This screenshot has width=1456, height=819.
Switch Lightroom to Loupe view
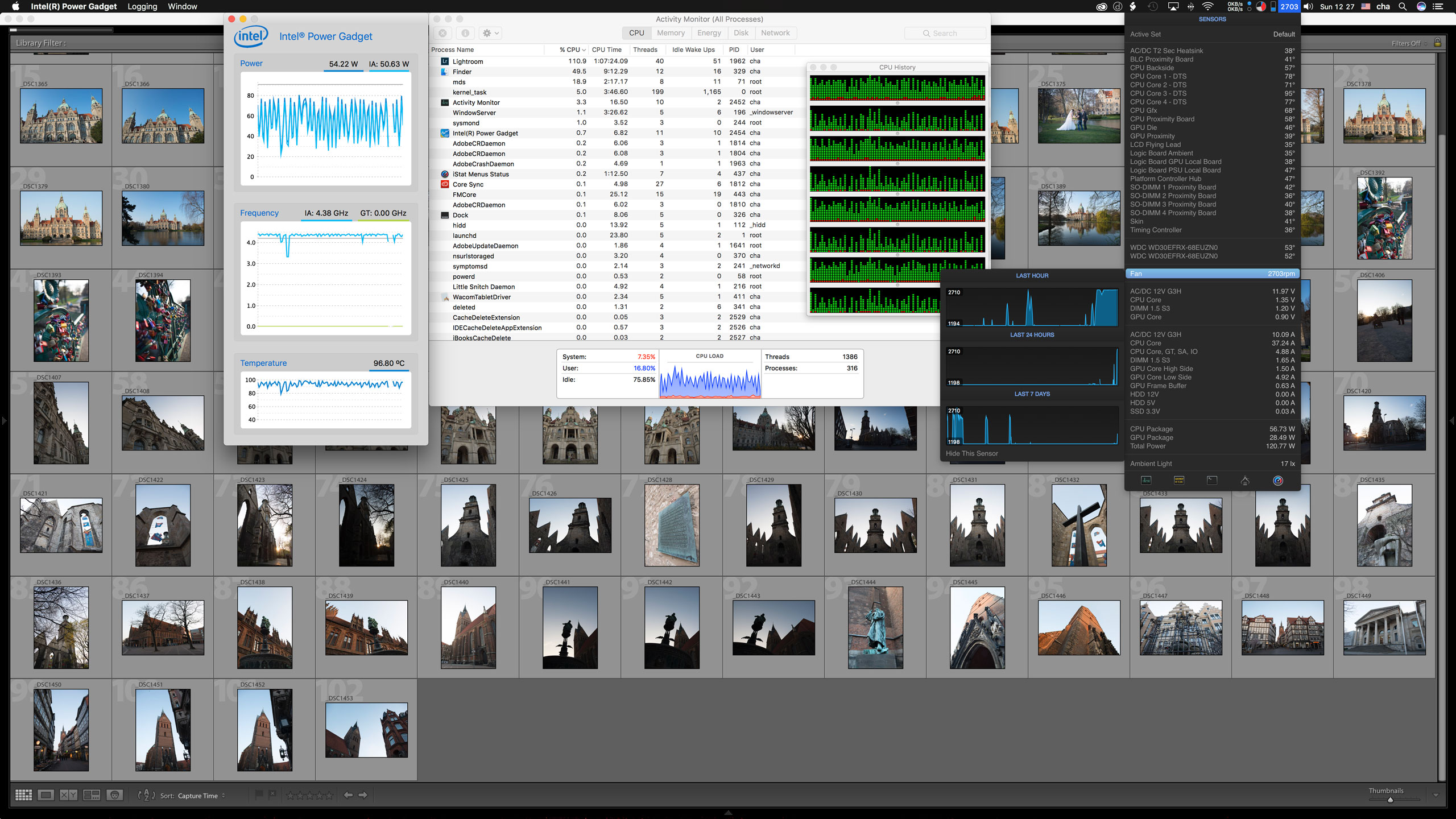tap(46, 795)
